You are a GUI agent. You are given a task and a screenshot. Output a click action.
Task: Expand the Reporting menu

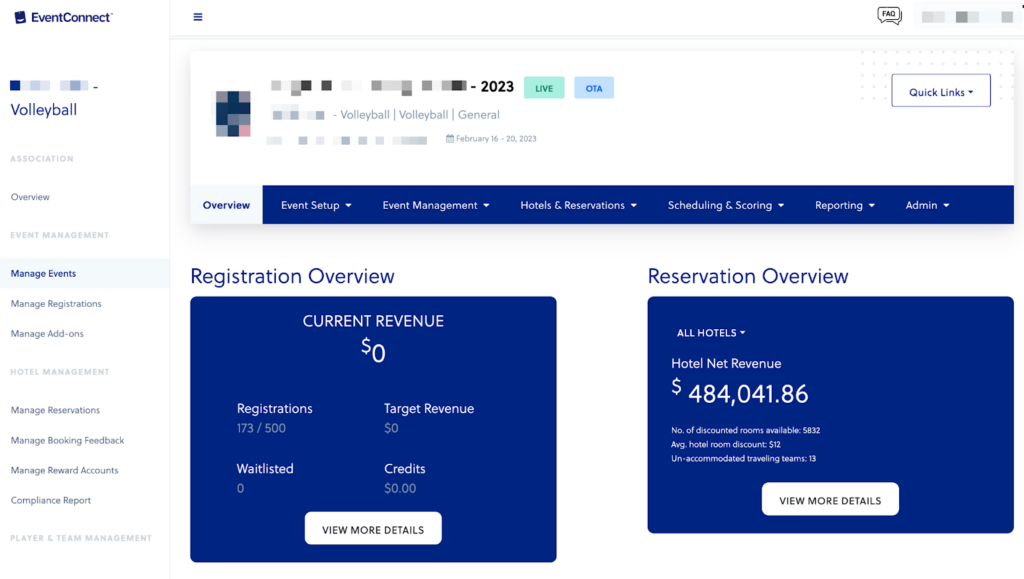[x=844, y=204]
